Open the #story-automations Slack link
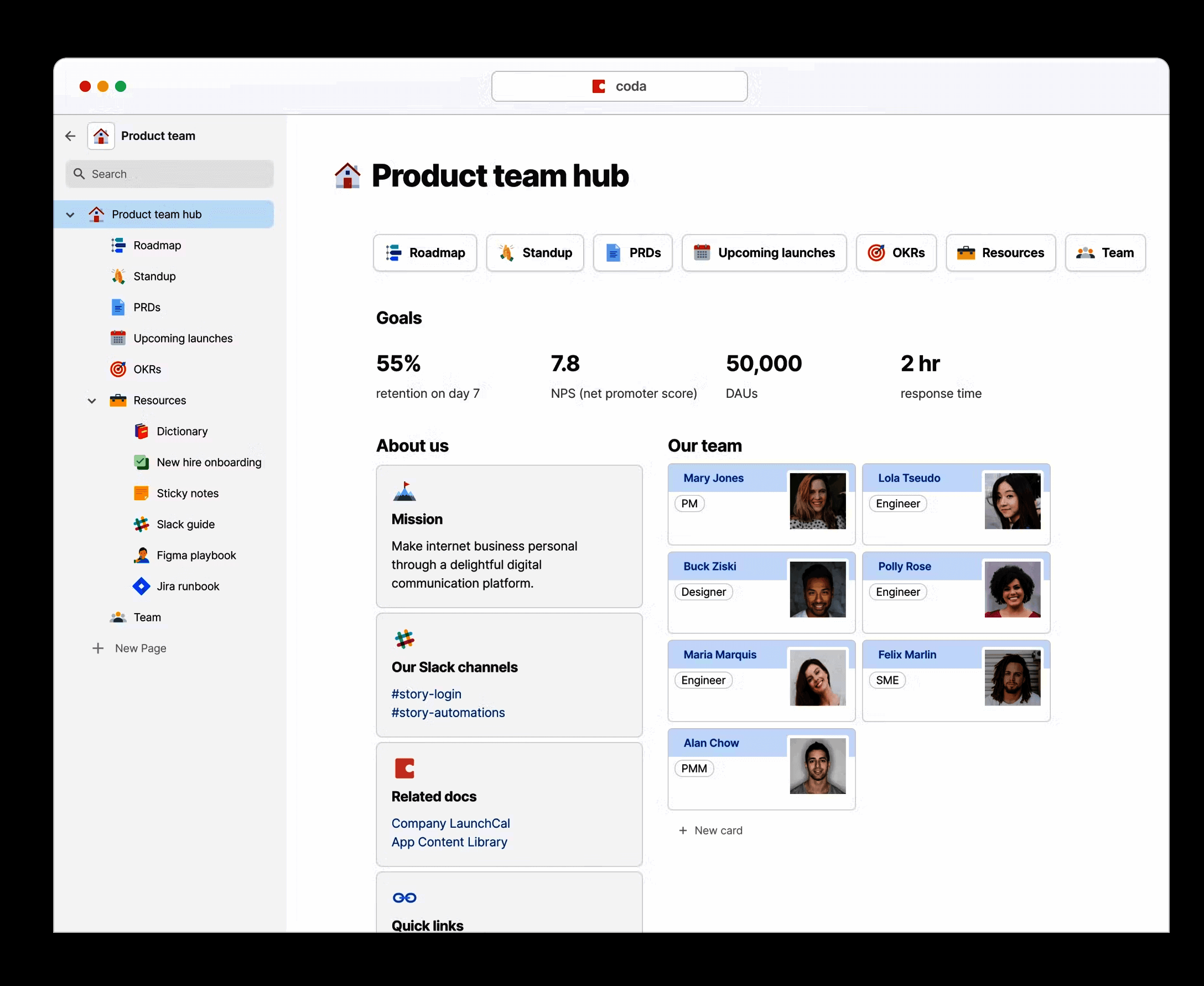Screen dimensions: 1204x986 pos(448,712)
